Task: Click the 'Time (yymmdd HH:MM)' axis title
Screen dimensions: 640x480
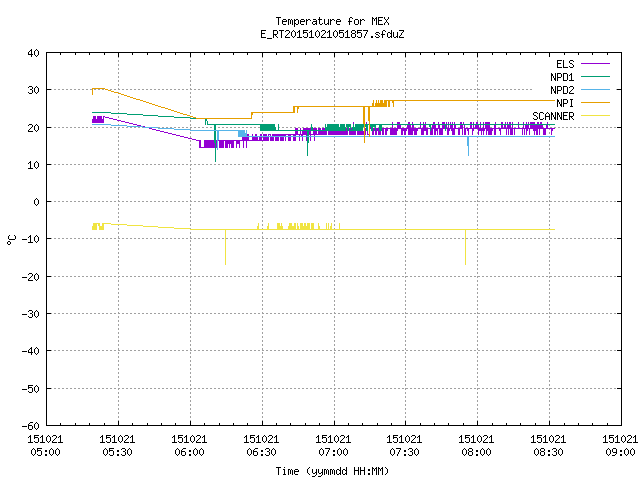Action: coord(332,471)
